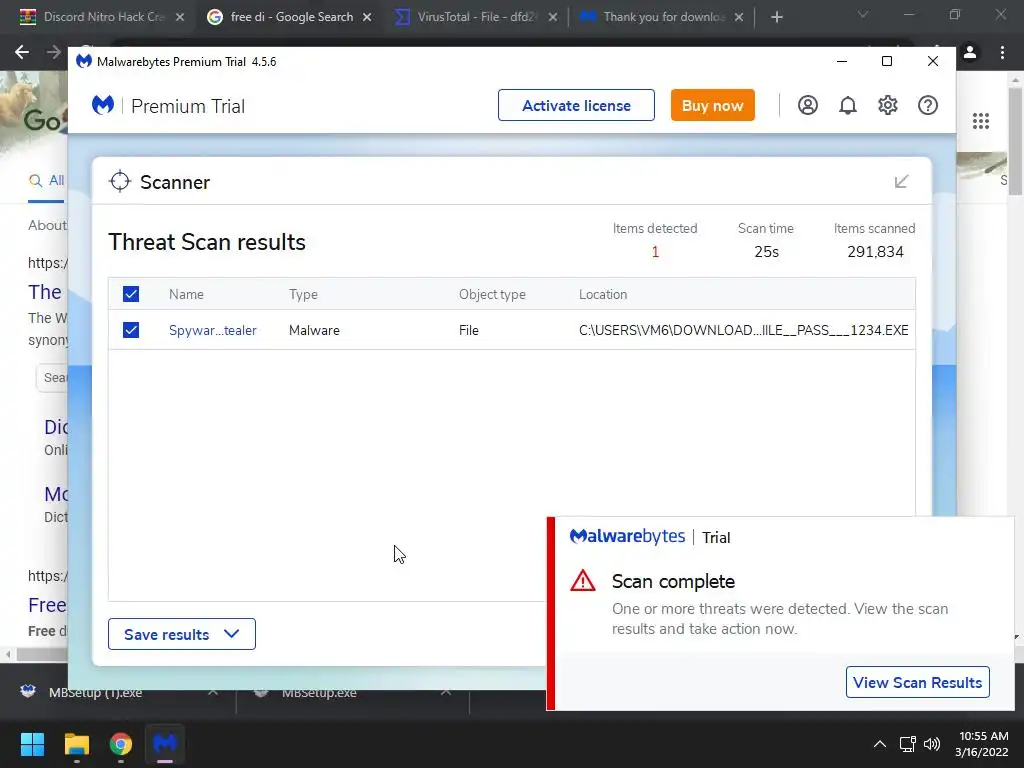The width and height of the screenshot is (1024, 768).
Task: Open Google apps grid in Chrome
Action: (x=981, y=121)
